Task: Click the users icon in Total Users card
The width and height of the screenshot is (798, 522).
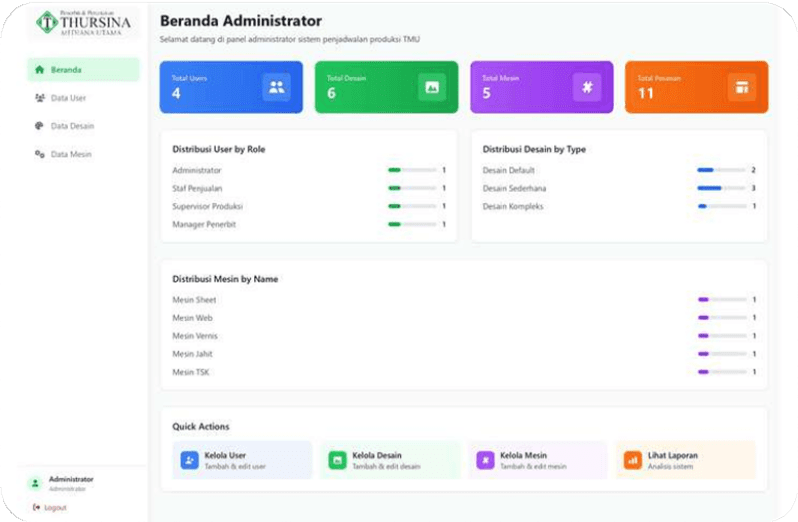Action: 276,87
